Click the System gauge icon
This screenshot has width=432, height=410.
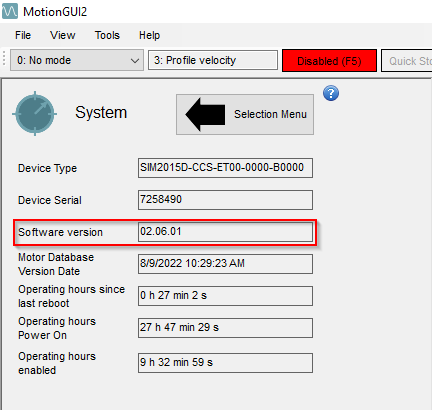35,113
